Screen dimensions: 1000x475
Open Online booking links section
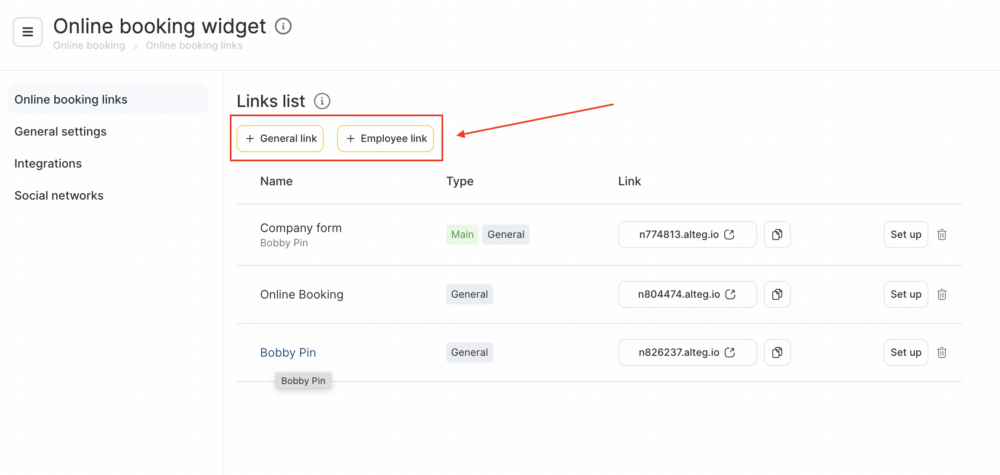tap(71, 99)
